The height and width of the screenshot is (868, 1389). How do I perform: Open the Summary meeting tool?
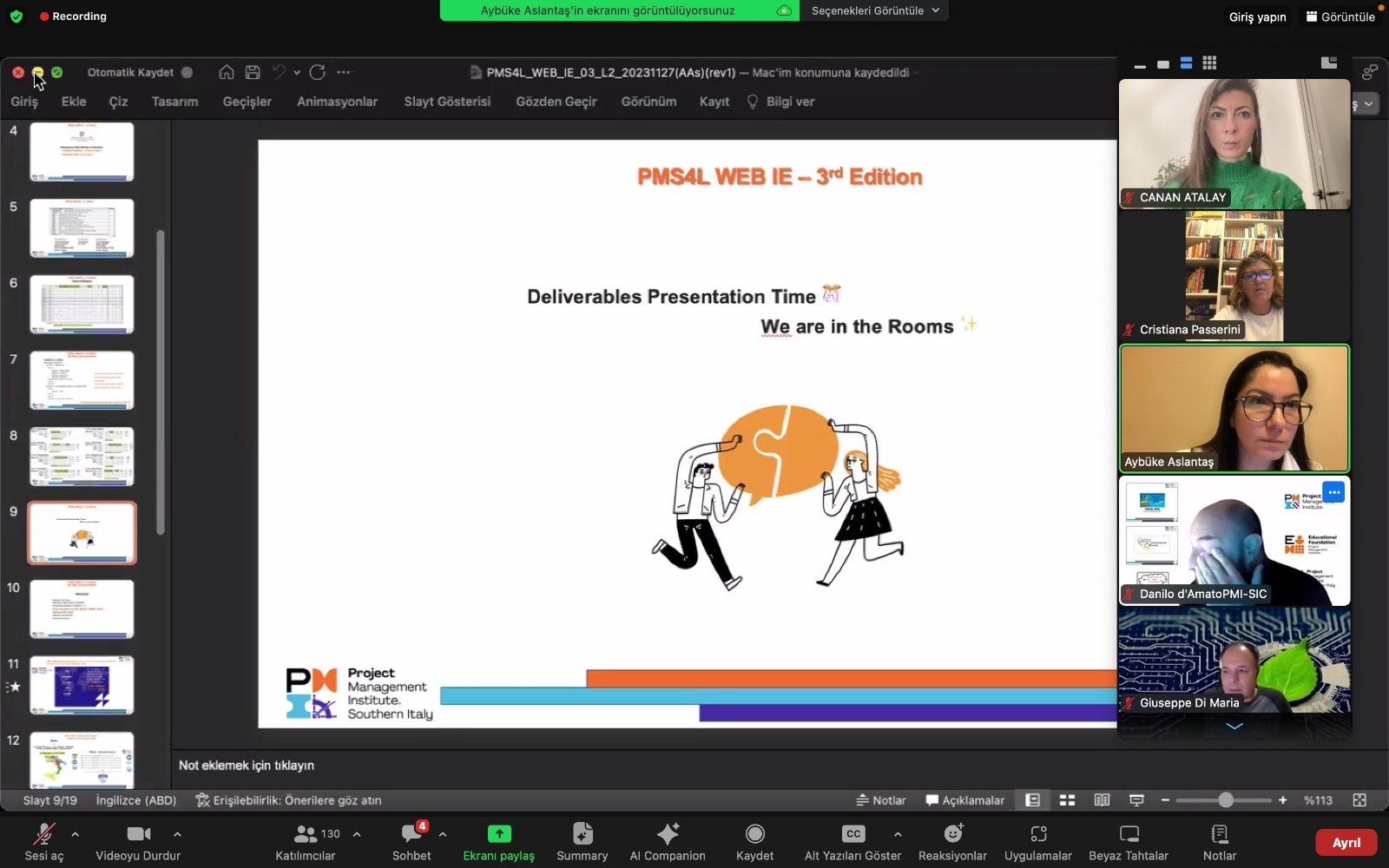[583, 842]
